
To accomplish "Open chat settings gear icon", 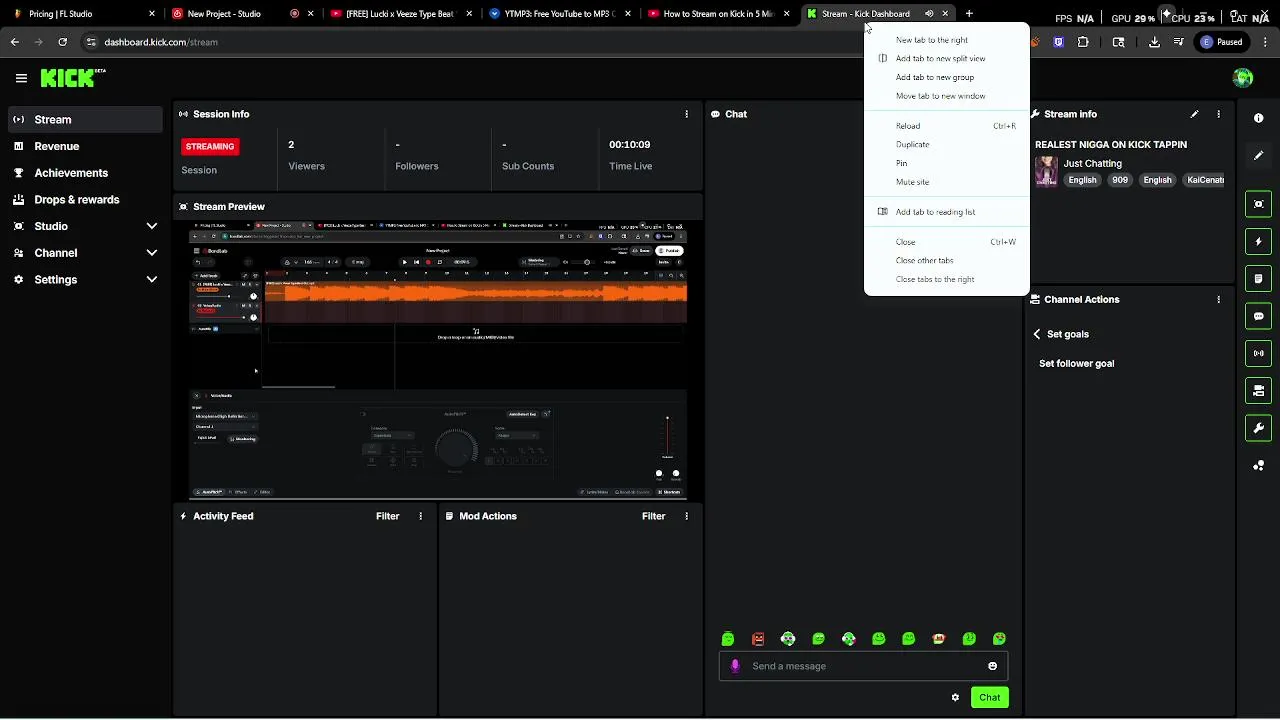I will (955, 697).
